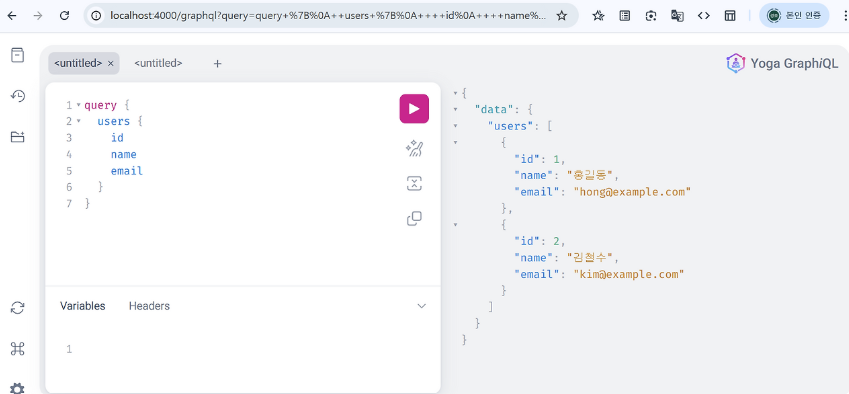Screen dimensions: 849x394
Task: Click the layout panel extension icon
Action: pos(730,16)
